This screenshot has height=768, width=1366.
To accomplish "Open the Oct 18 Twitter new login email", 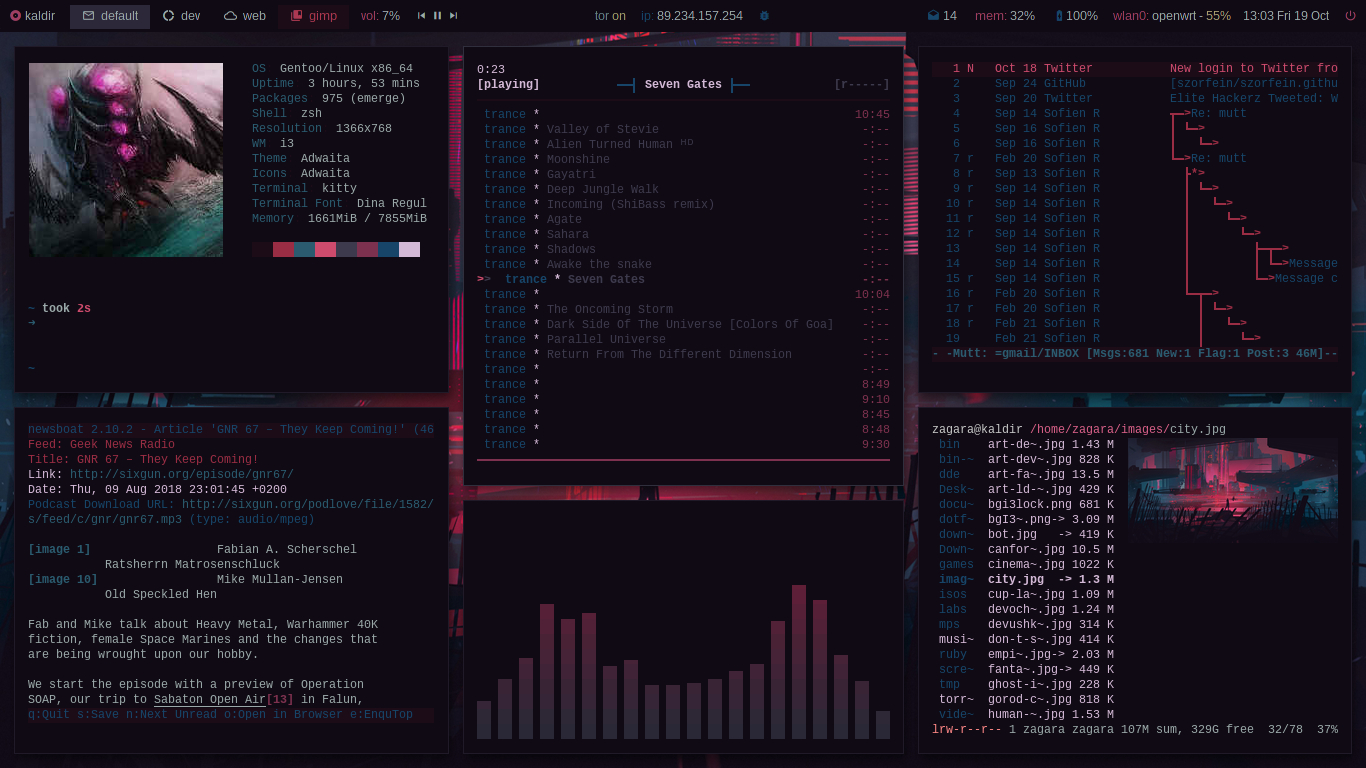I will coord(1135,69).
